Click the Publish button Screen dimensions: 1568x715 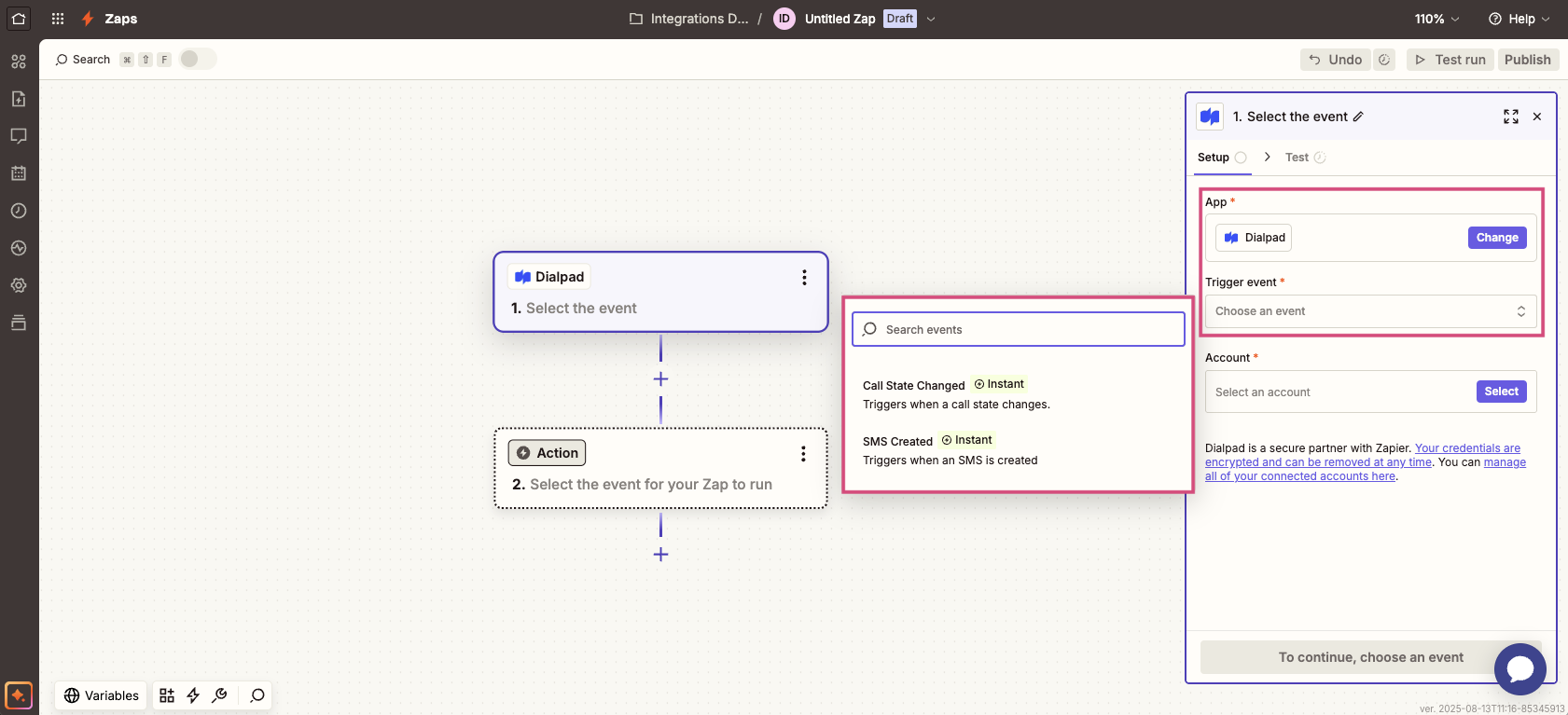pos(1528,60)
